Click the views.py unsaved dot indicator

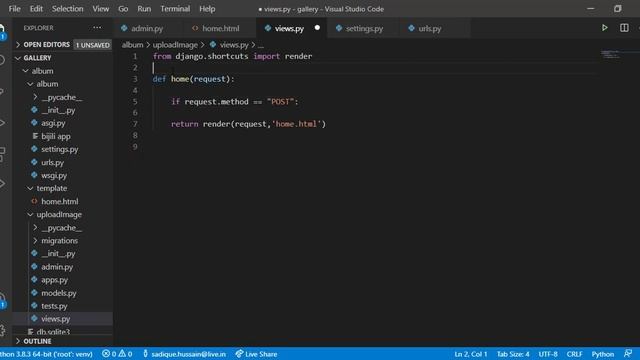(x=317, y=28)
